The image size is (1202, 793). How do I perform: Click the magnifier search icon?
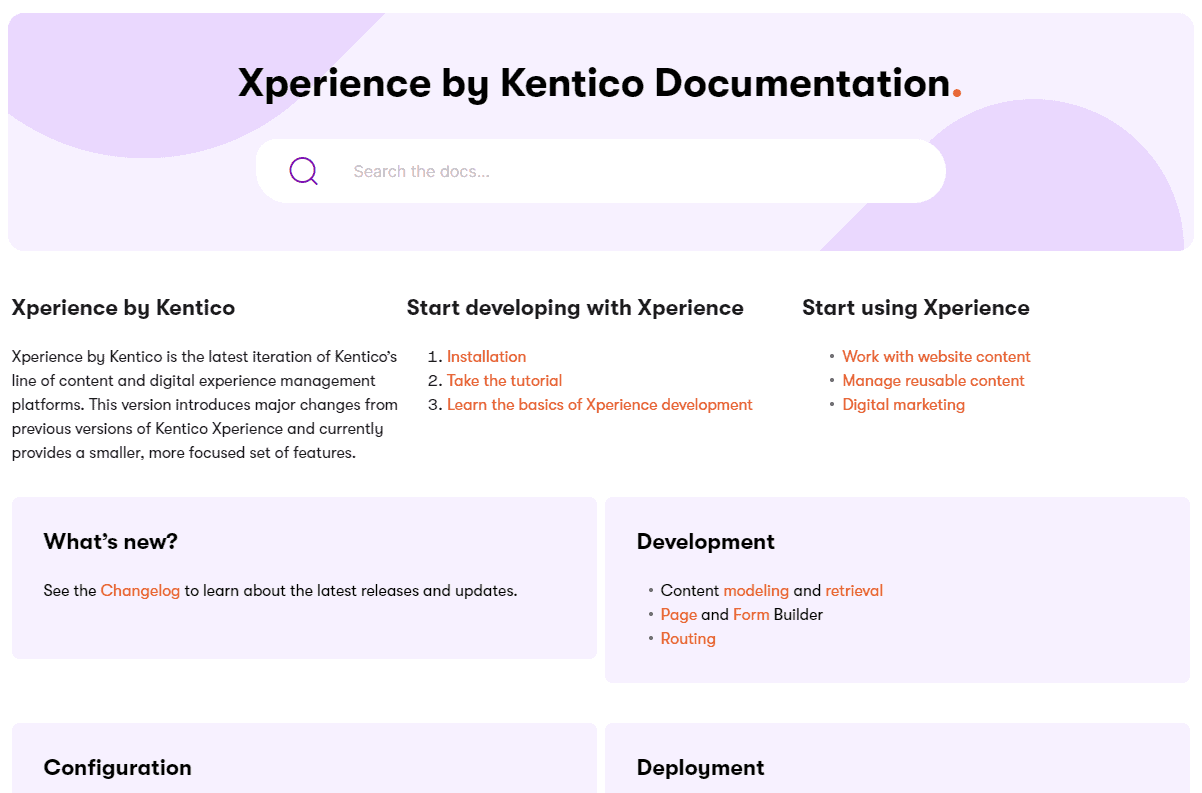tap(304, 171)
